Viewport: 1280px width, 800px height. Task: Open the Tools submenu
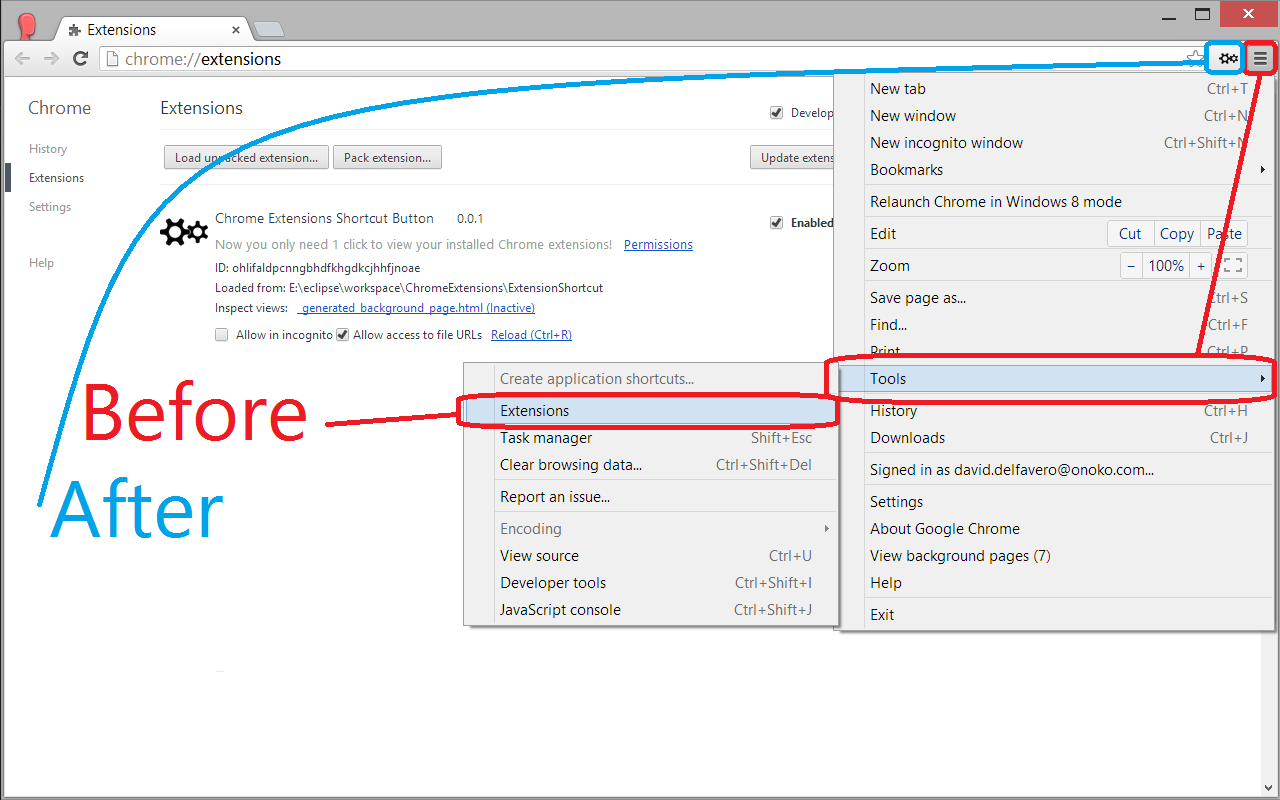(1055, 379)
